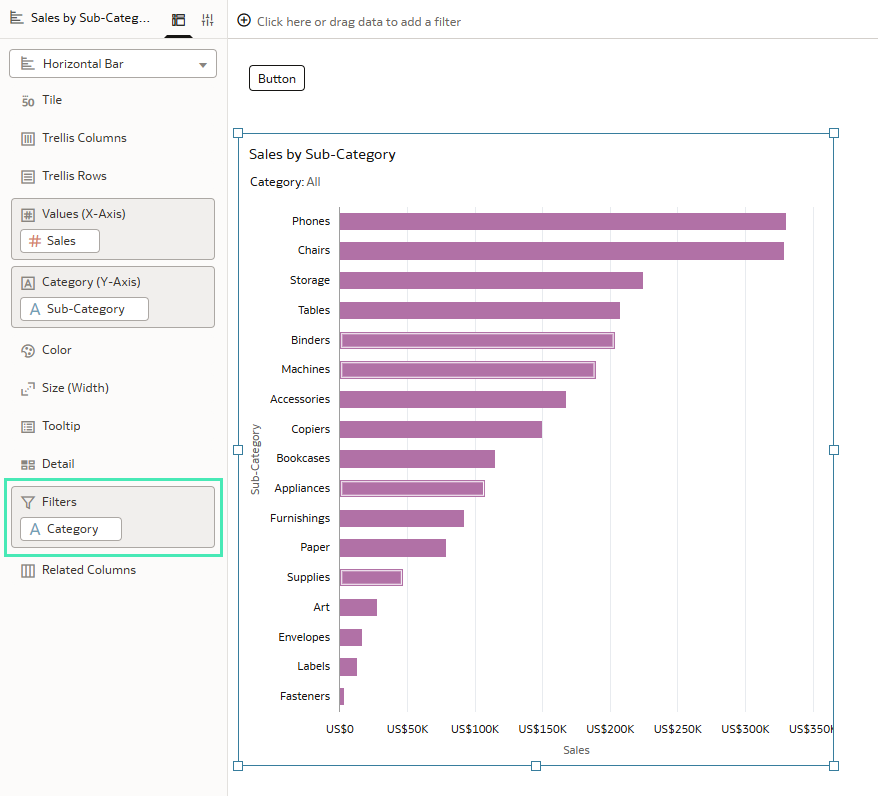Click the Size (Width) icon
This screenshot has height=796, width=878.
coord(28,389)
